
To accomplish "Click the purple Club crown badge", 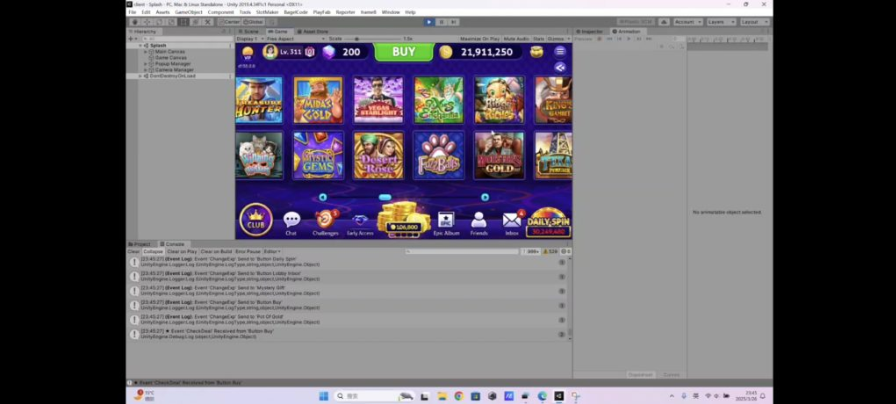I will click(x=256, y=220).
